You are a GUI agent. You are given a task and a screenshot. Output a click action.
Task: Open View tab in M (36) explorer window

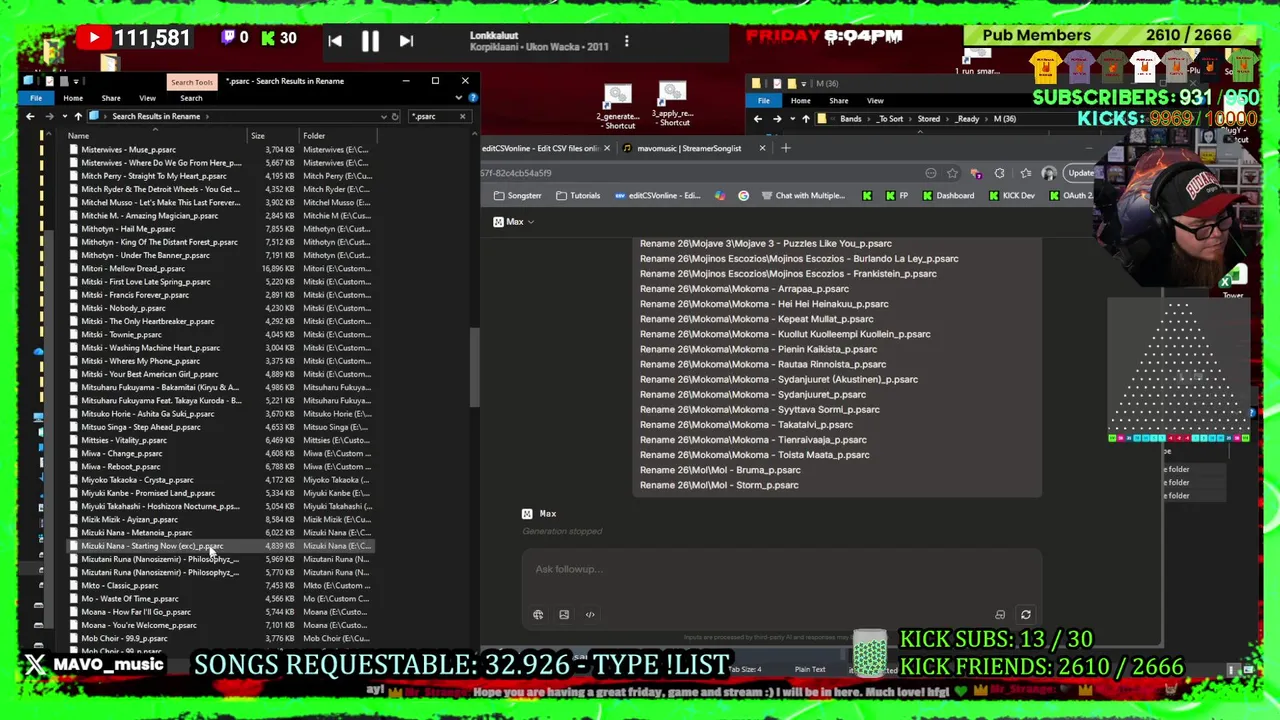pyautogui.click(x=875, y=101)
